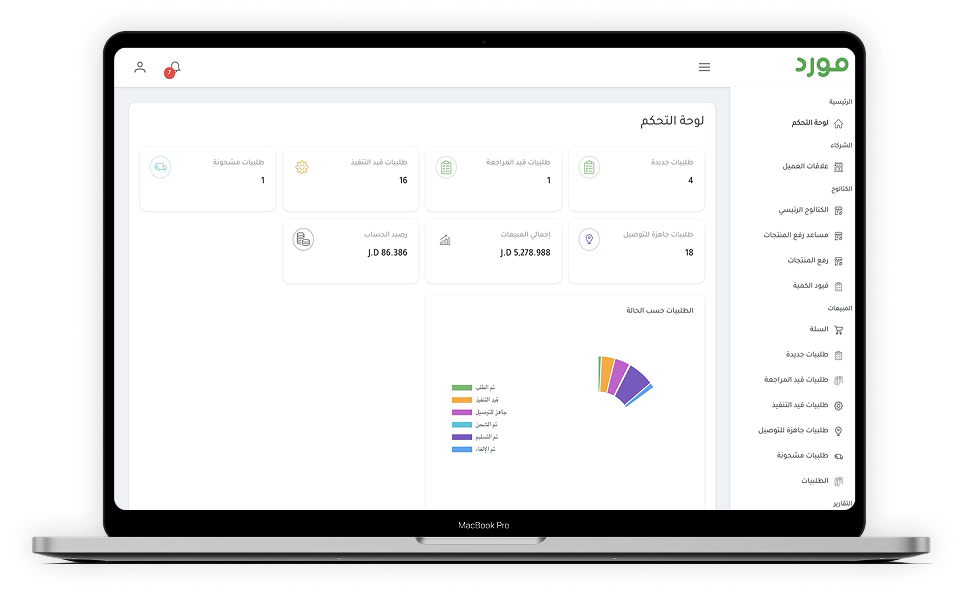
Task: Click the location pin icon on طلبيات جاهزة للتوصيل card
Action: pyautogui.click(x=589, y=239)
